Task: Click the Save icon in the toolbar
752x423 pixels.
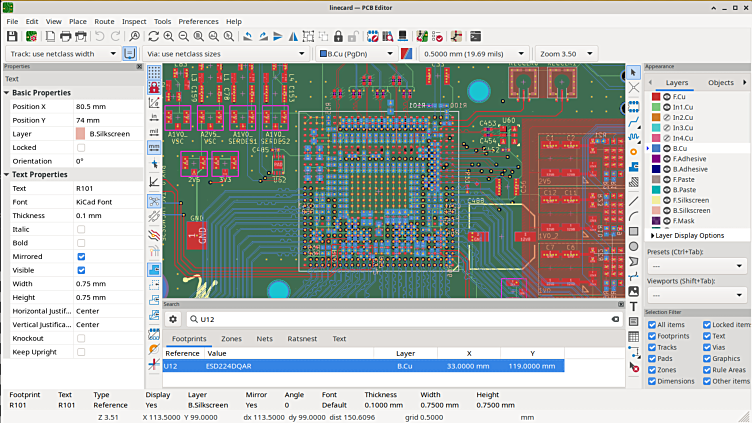Action: click(12, 36)
